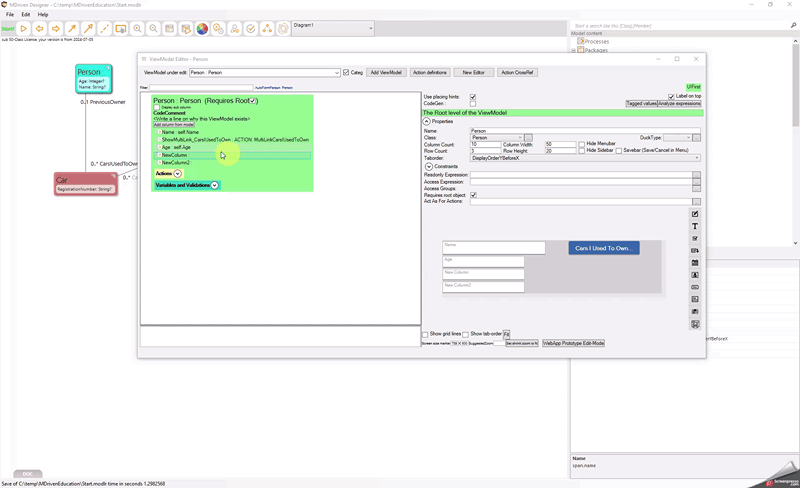Open the File menu
Image resolution: width=800 pixels, height=488 pixels.
click(10, 15)
